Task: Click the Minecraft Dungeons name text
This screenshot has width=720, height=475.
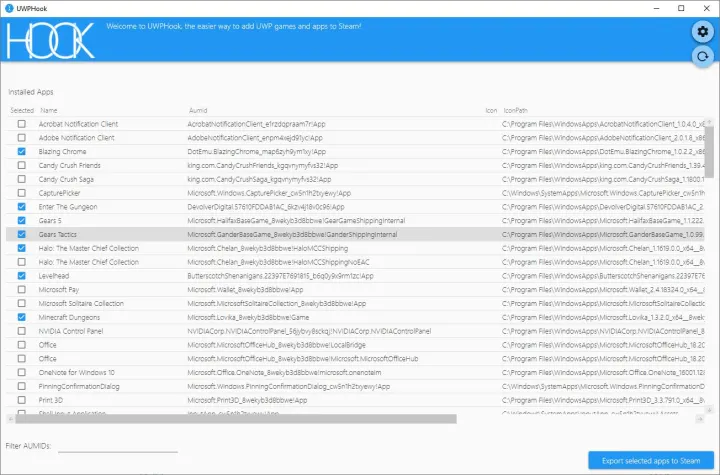Action: (69, 317)
